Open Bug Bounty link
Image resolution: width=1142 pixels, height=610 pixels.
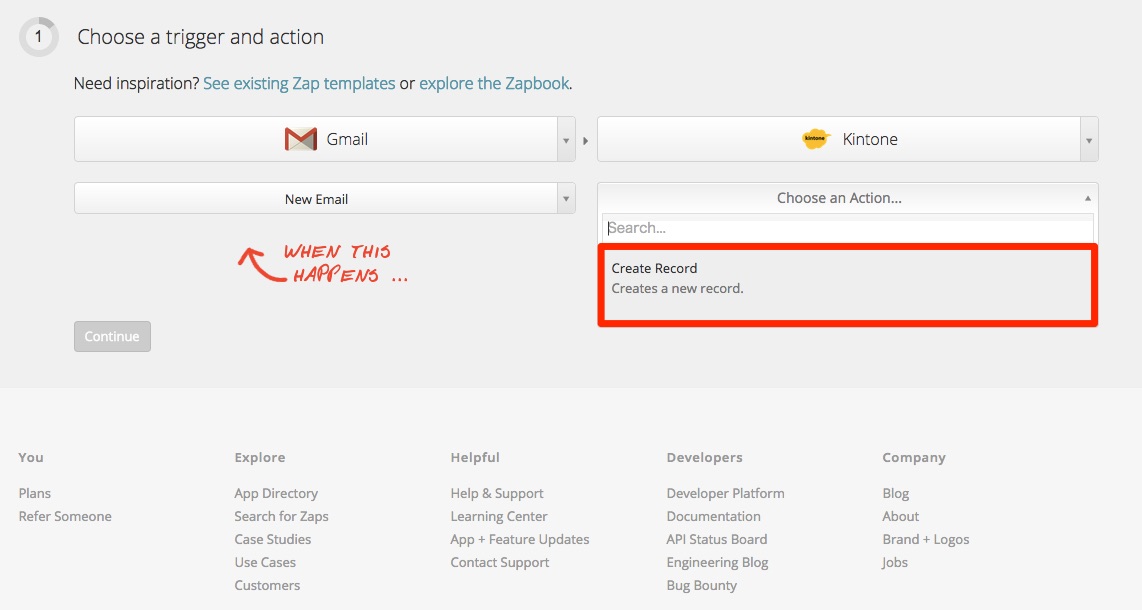click(x=701, y=585)
